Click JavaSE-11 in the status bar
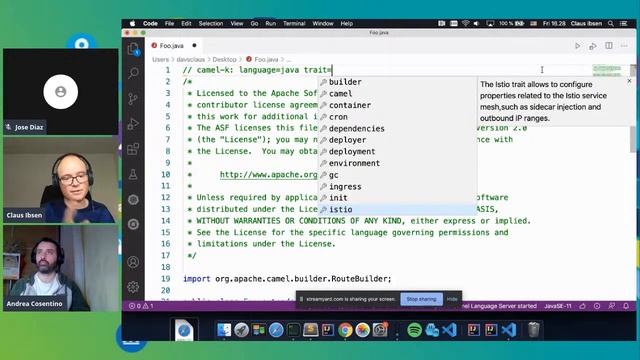The width and height of the screenshot is (640, 360). click(558, 306)
